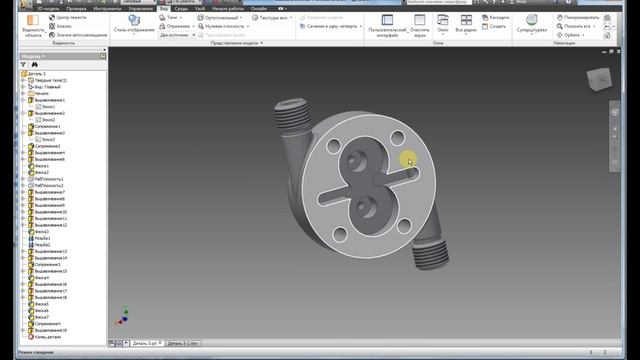This screenshot has height=360, width=640.
Task: Expand the Начало folder node
Action: 23,93
